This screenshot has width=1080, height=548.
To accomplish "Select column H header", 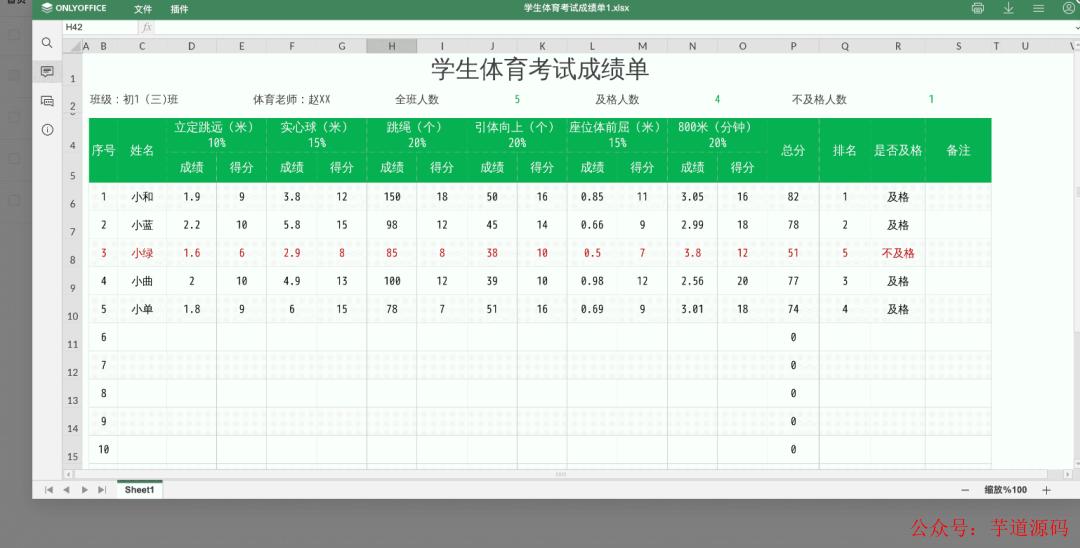I will 391,46.
